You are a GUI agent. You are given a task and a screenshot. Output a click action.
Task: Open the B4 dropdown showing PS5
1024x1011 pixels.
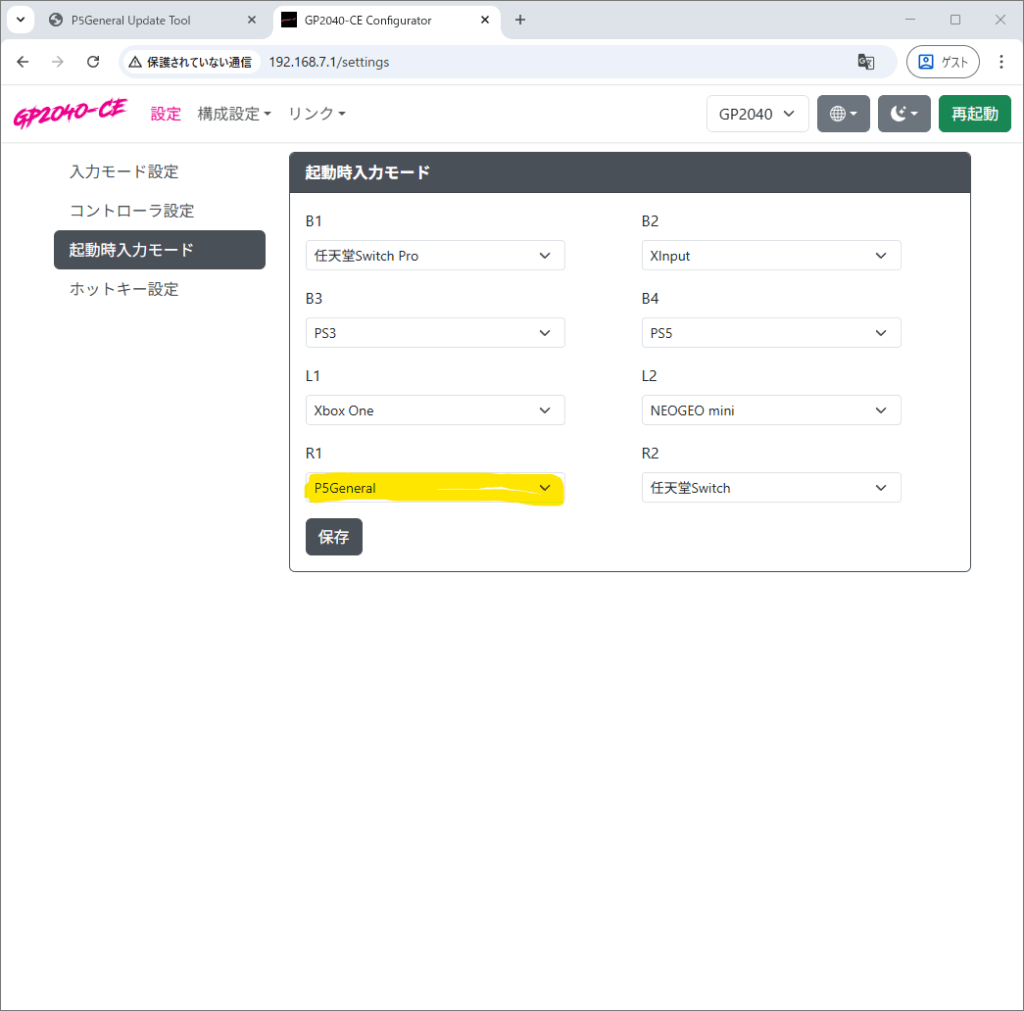point(770,333)
